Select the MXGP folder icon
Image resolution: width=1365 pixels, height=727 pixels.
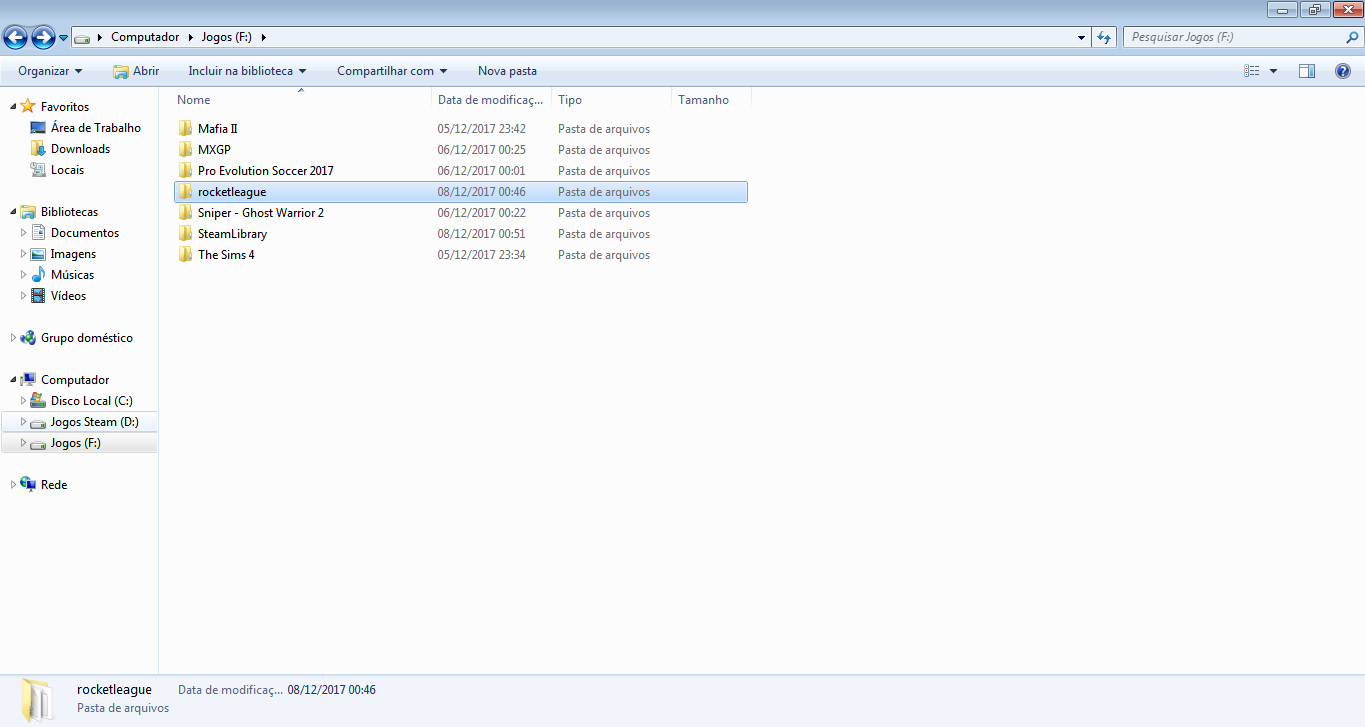click(x=185, y=149)
